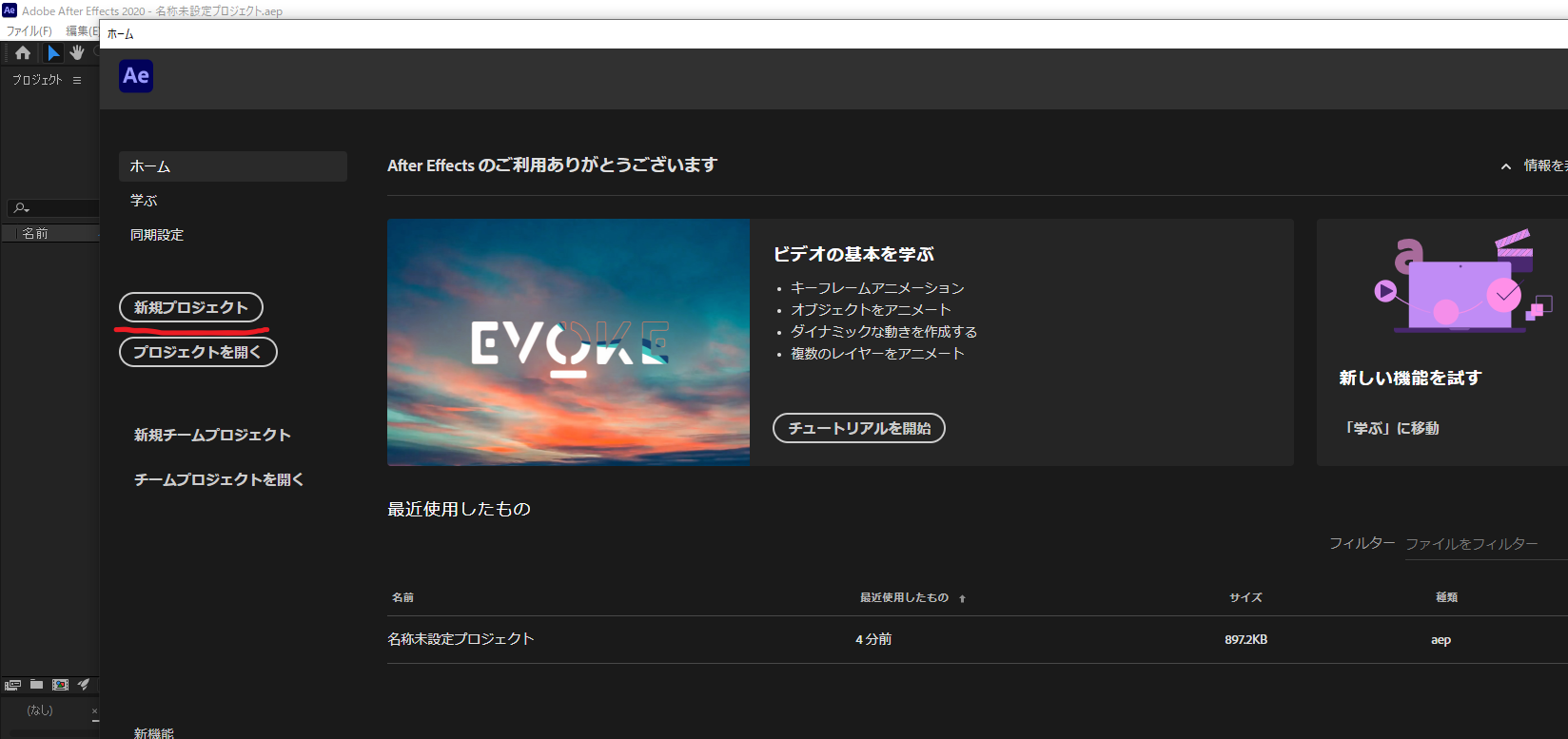
Task: Click the Project panel search magnifier icon
Action: 21,208
